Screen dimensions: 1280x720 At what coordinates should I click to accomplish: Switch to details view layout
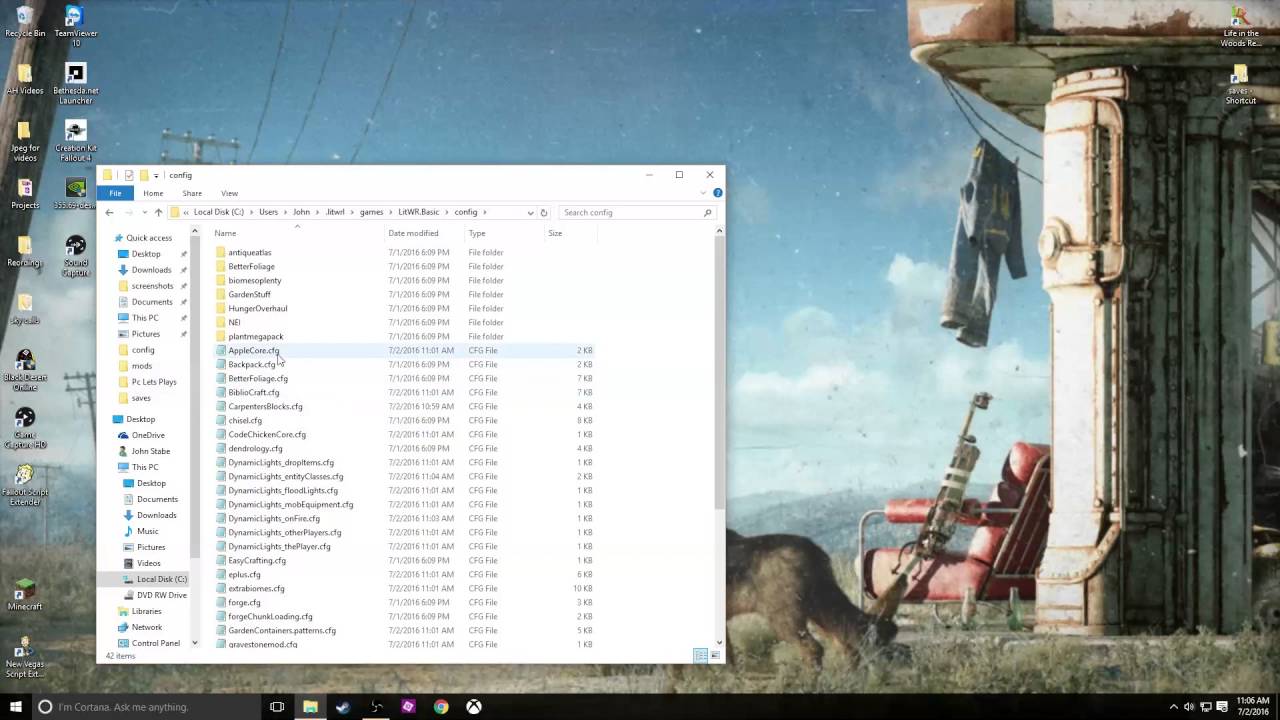coord(701,655)
